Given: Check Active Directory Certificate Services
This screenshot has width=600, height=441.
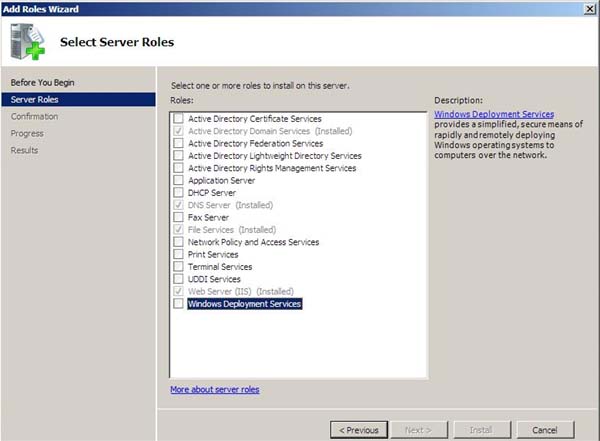Looking at the screenshot, I should (178, 118).
